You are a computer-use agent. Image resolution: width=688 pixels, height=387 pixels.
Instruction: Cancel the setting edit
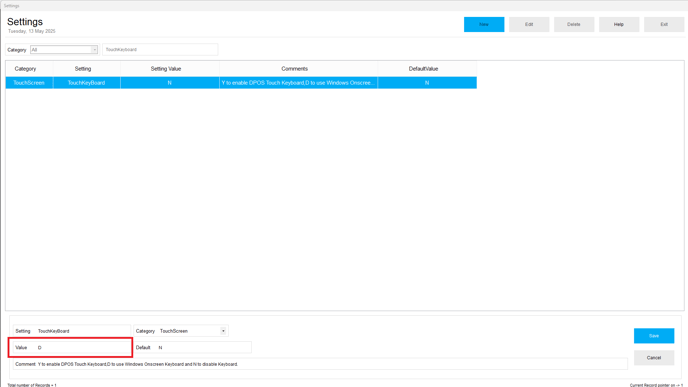tap(654, 358)
